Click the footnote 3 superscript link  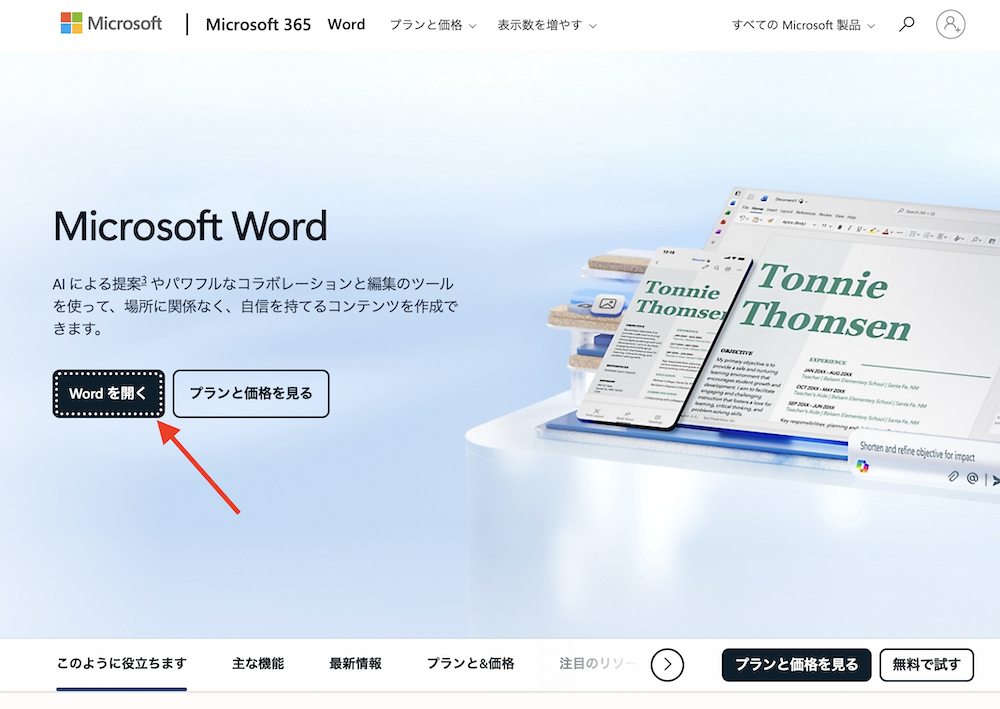coord(144,279)
